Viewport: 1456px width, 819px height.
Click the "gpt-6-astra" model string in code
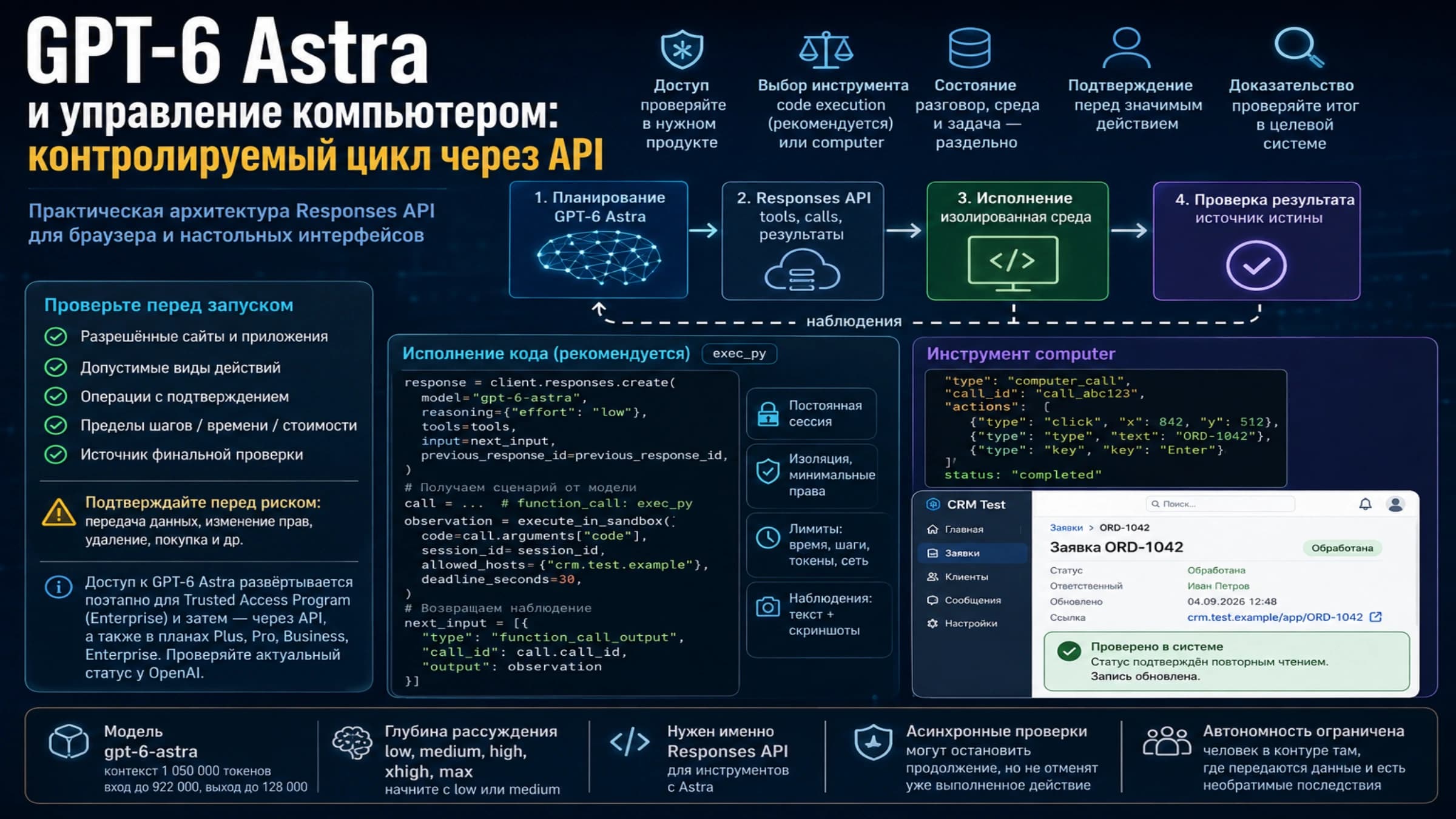click(527, 398)
